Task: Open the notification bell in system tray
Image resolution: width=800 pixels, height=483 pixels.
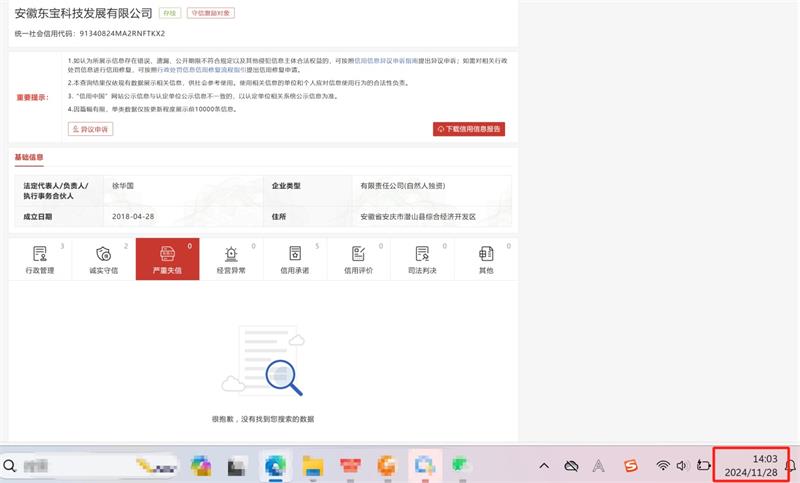Action: (790, 465)
